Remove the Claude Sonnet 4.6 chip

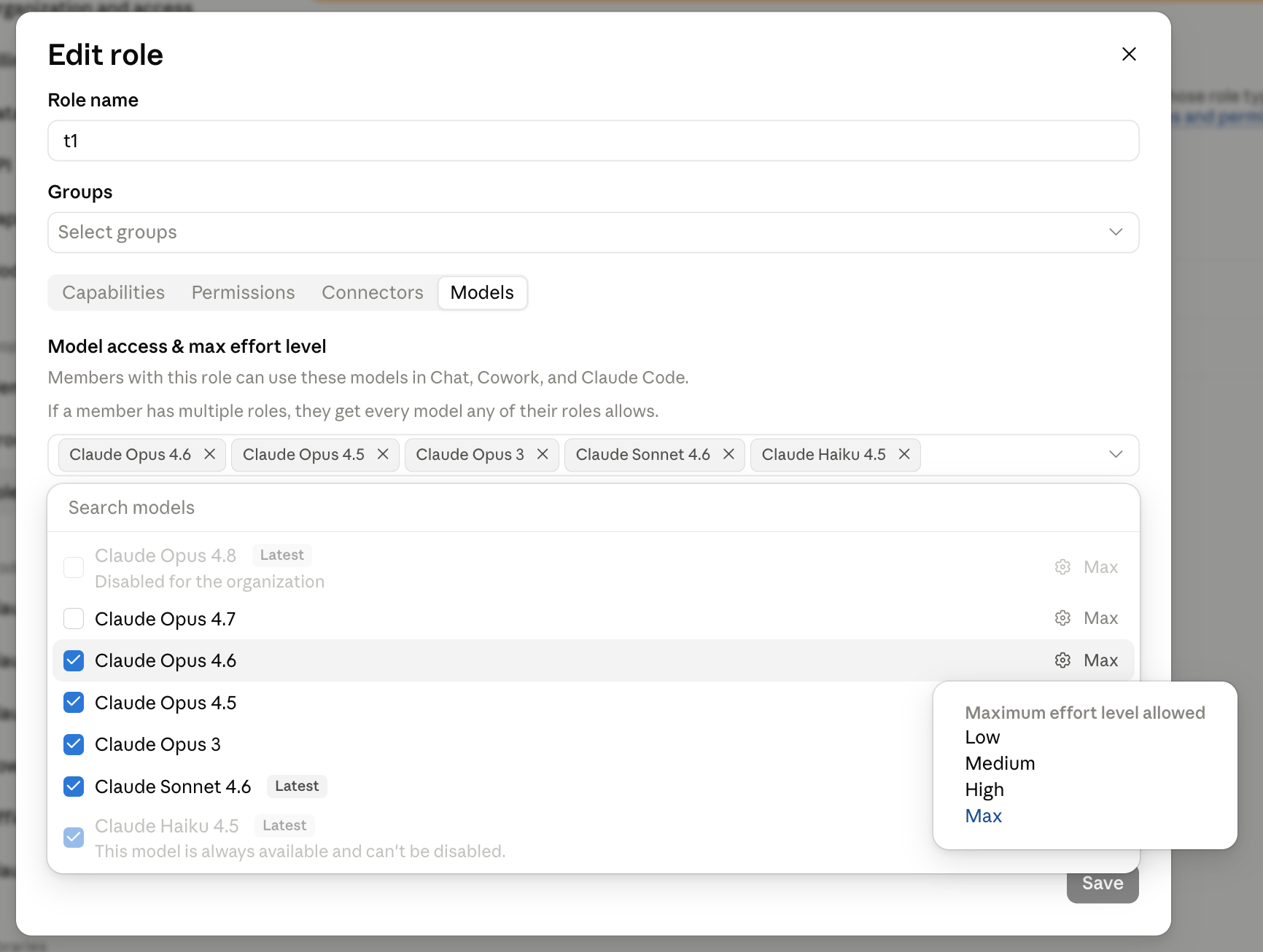[x=728, y=454]
